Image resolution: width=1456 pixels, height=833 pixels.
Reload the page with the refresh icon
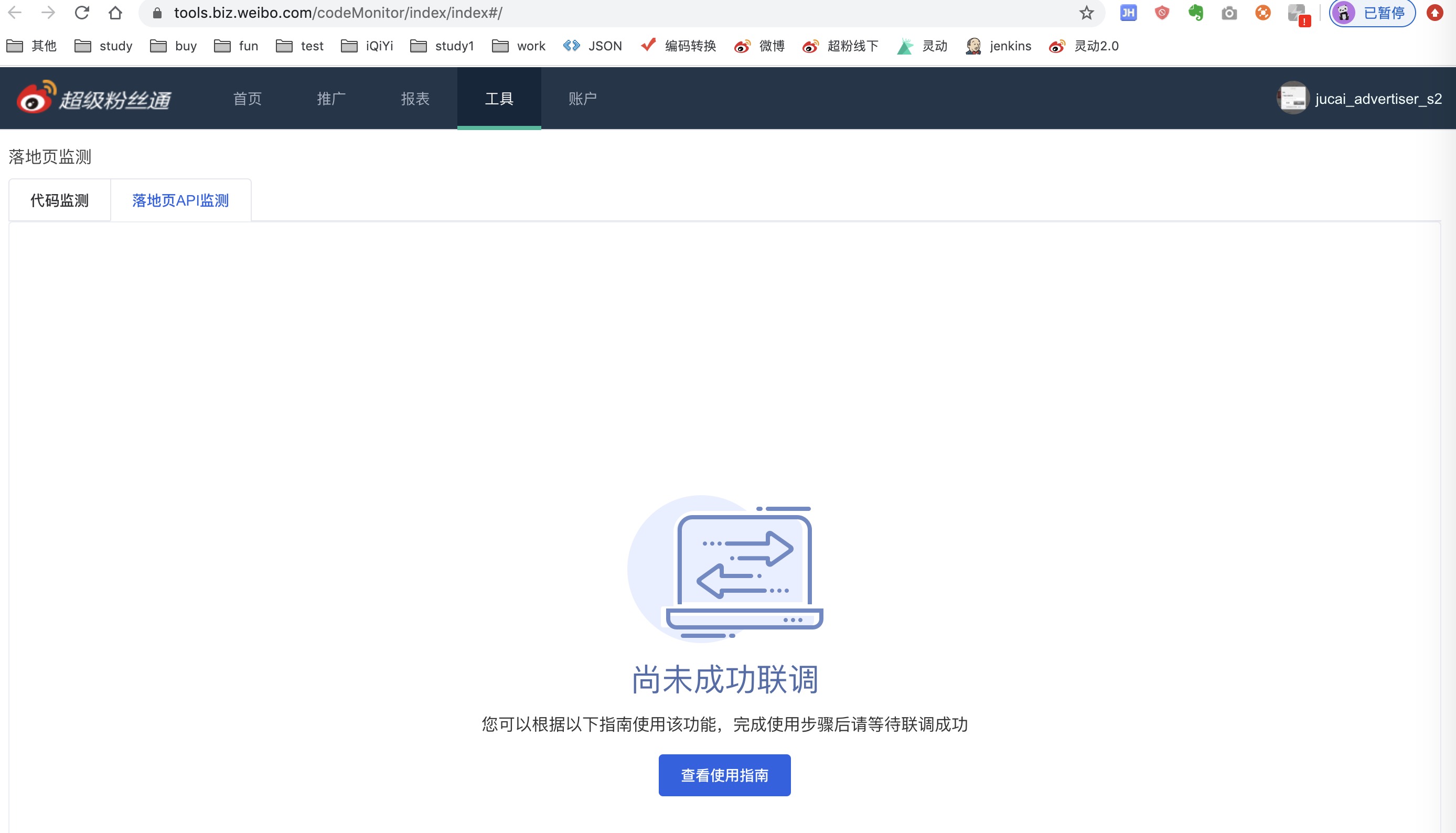pyautogui.click(x=82, y=13)
